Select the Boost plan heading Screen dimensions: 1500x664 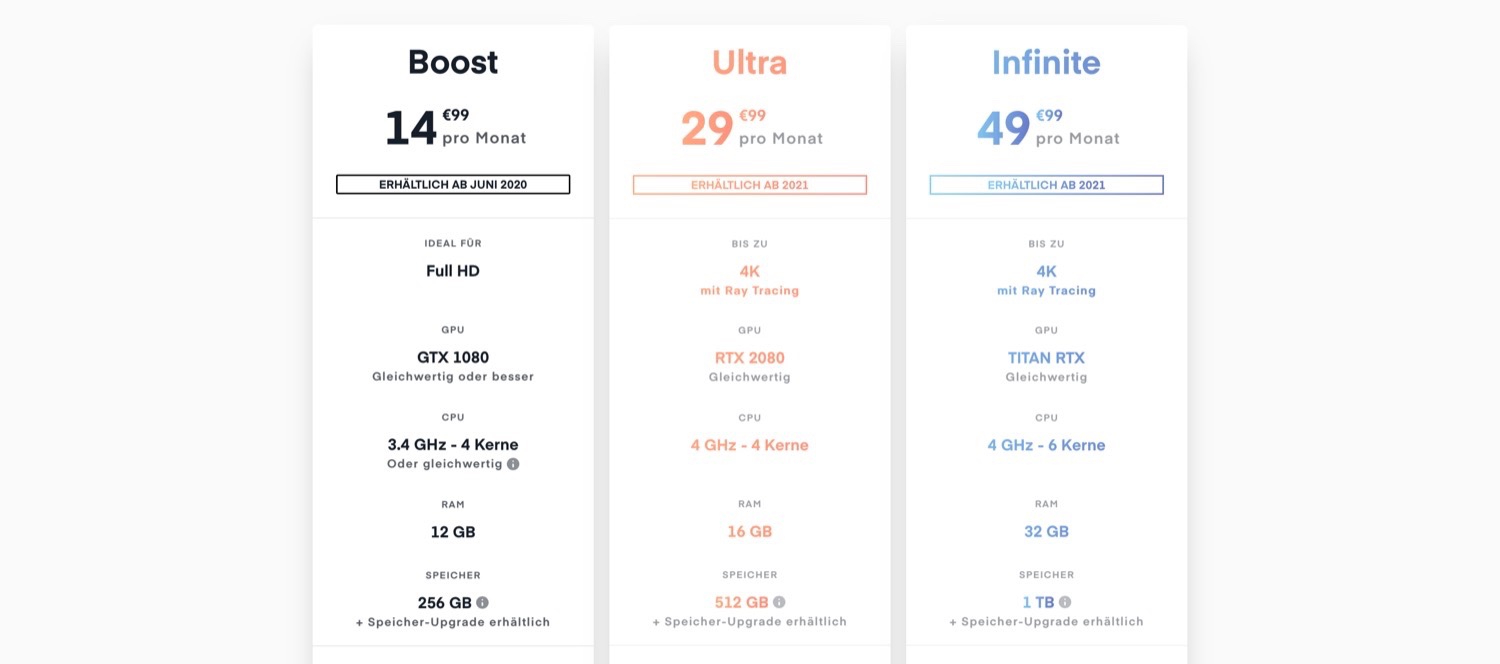(x=453, y=62)
